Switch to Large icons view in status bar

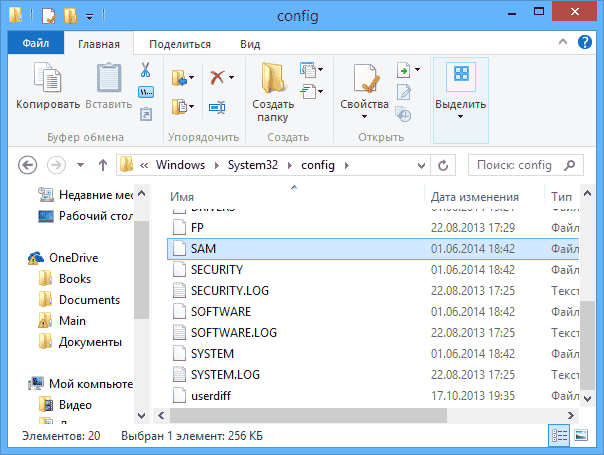pyautogui.click(x=581, y=436)
